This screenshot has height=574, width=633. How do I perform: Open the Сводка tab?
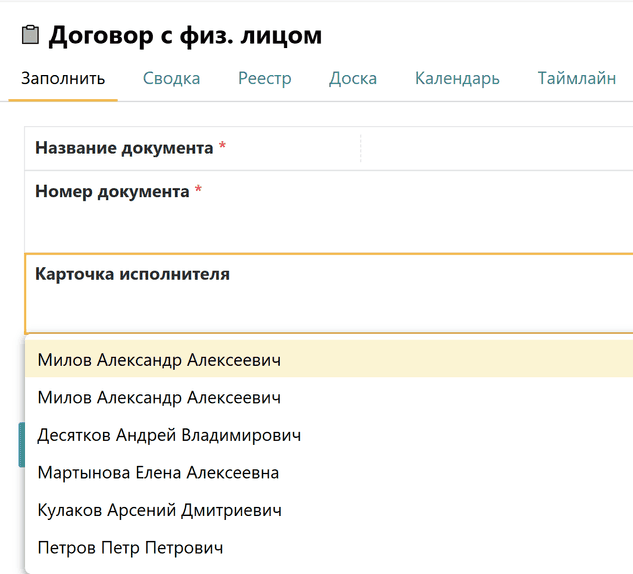click(x=171, y=79)
